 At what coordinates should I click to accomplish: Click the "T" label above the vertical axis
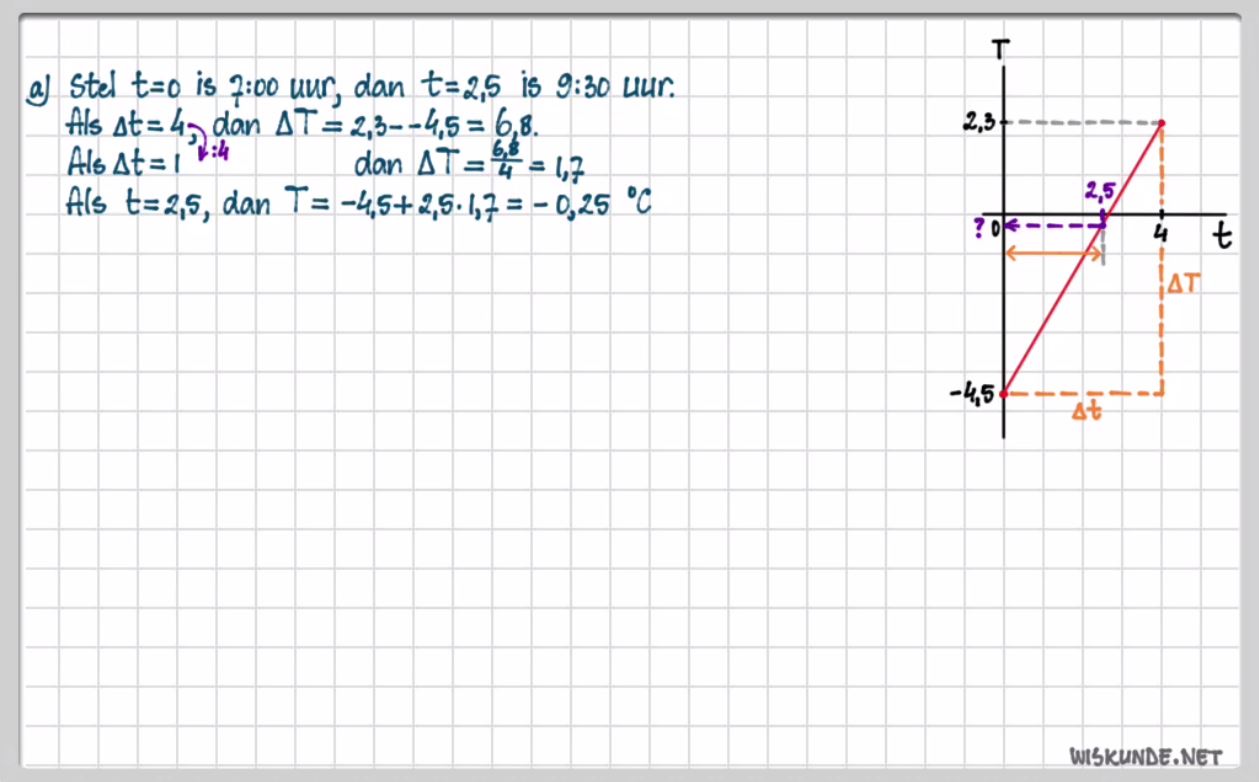click(x=1001, y=48)
